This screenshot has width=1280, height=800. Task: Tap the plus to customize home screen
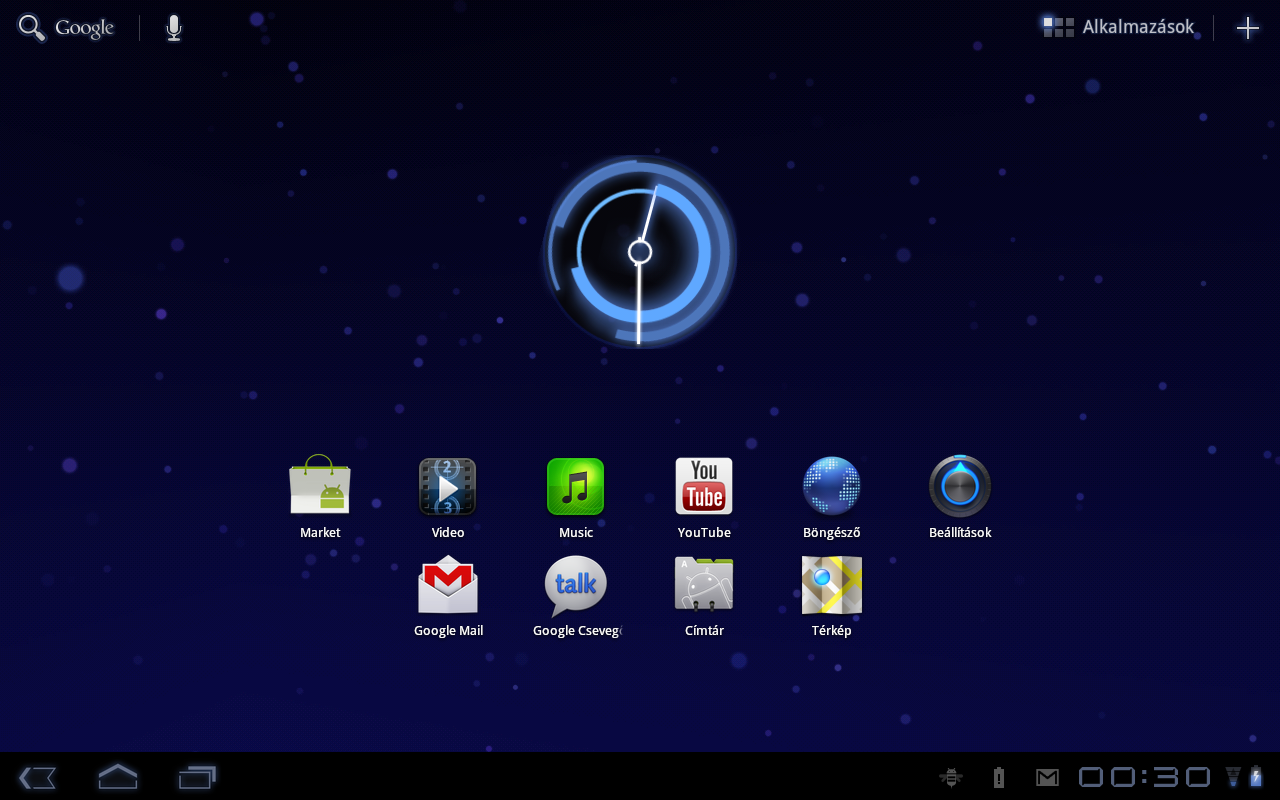1248,28
